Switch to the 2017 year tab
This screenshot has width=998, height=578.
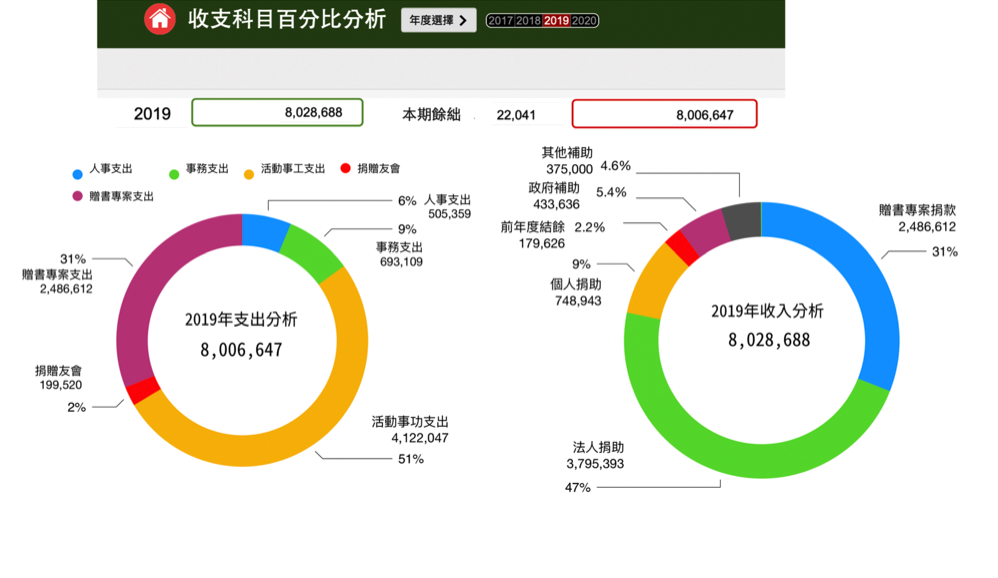coord(500,20)
